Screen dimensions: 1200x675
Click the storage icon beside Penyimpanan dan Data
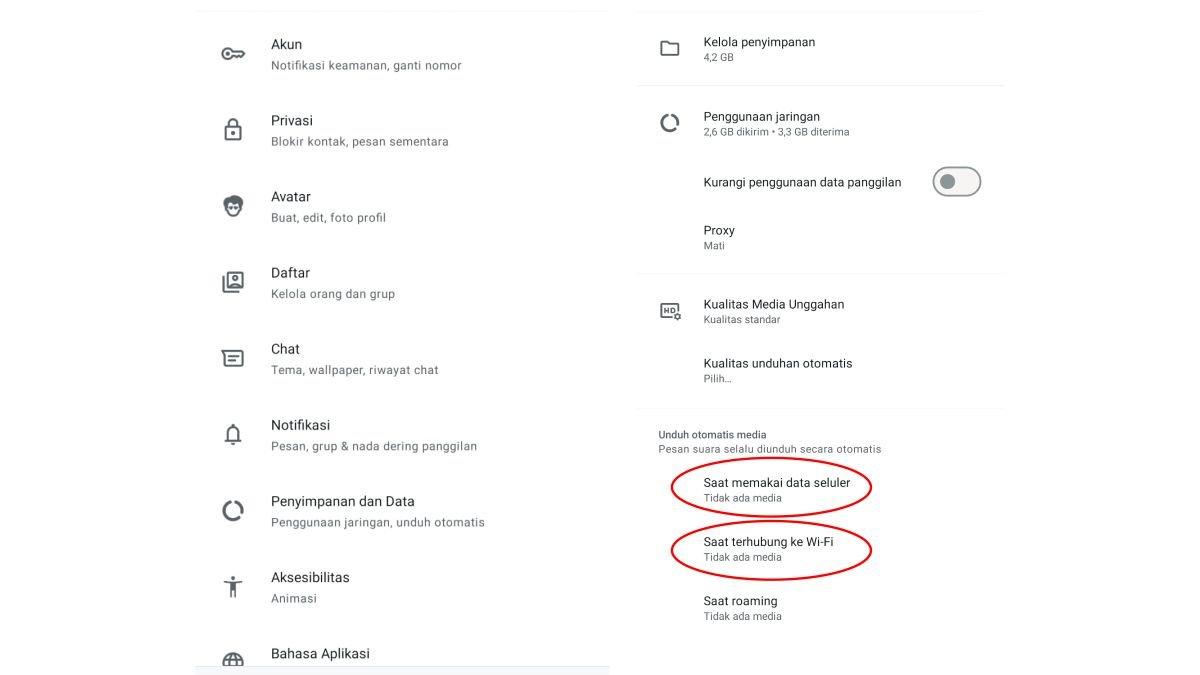coord(233,509)
